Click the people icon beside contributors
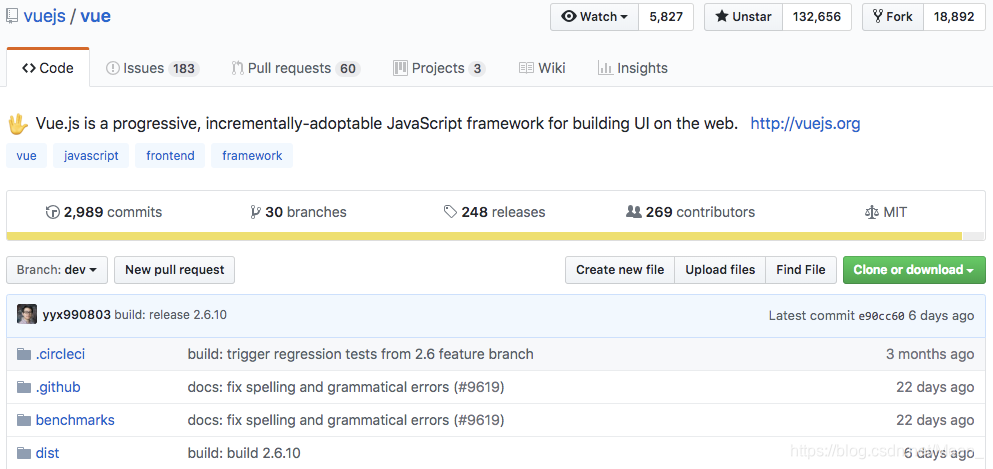This screenshot has width=993, height=469. (x=633, y=212)
